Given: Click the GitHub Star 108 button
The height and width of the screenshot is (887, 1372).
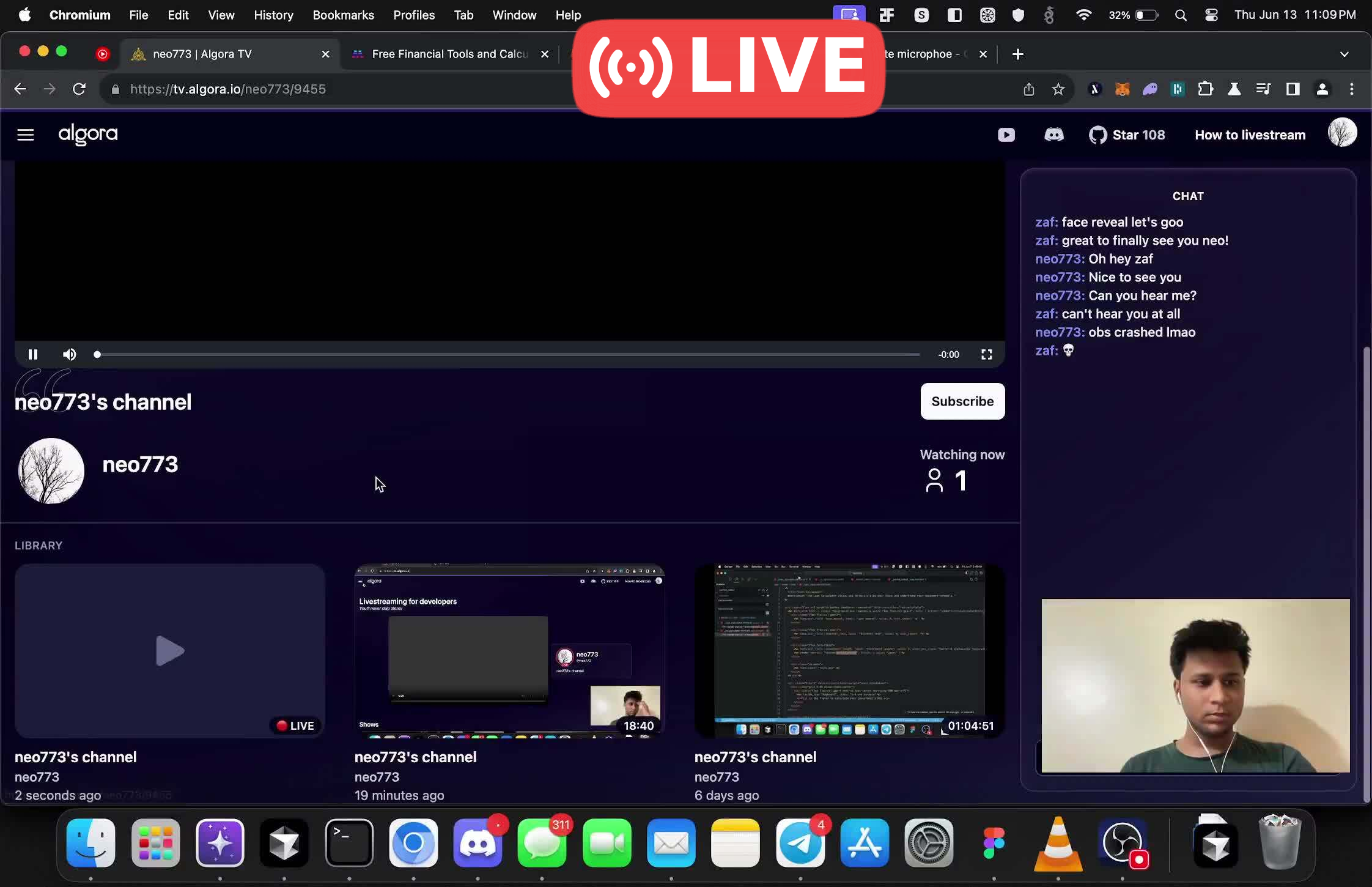Looking at the screenshot, I should click(x=1127, y=135).
